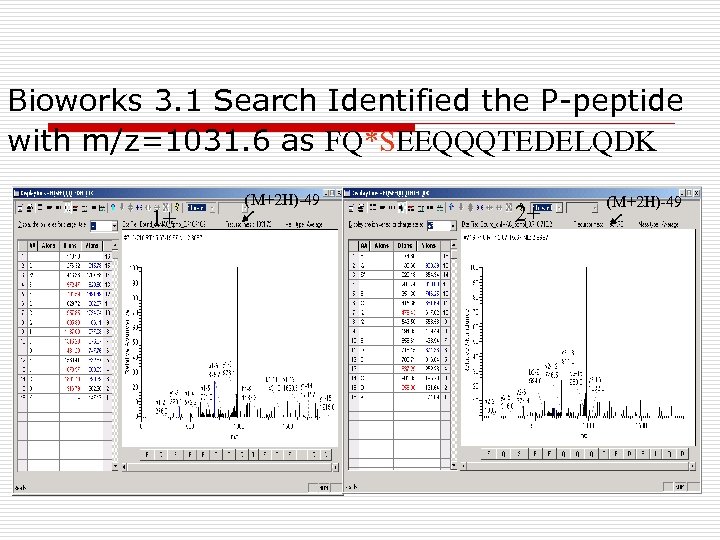The width and height of the screenshot is (720, 540).
Task: Click residue L button below right spectrum
Action: click(x=656, y=454)
